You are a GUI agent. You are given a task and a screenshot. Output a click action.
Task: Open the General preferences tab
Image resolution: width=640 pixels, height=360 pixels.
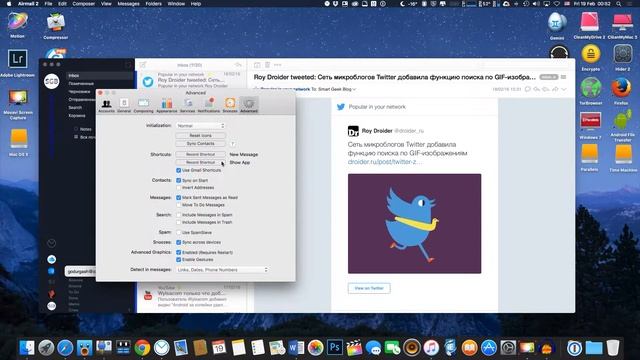click(124, 105)
